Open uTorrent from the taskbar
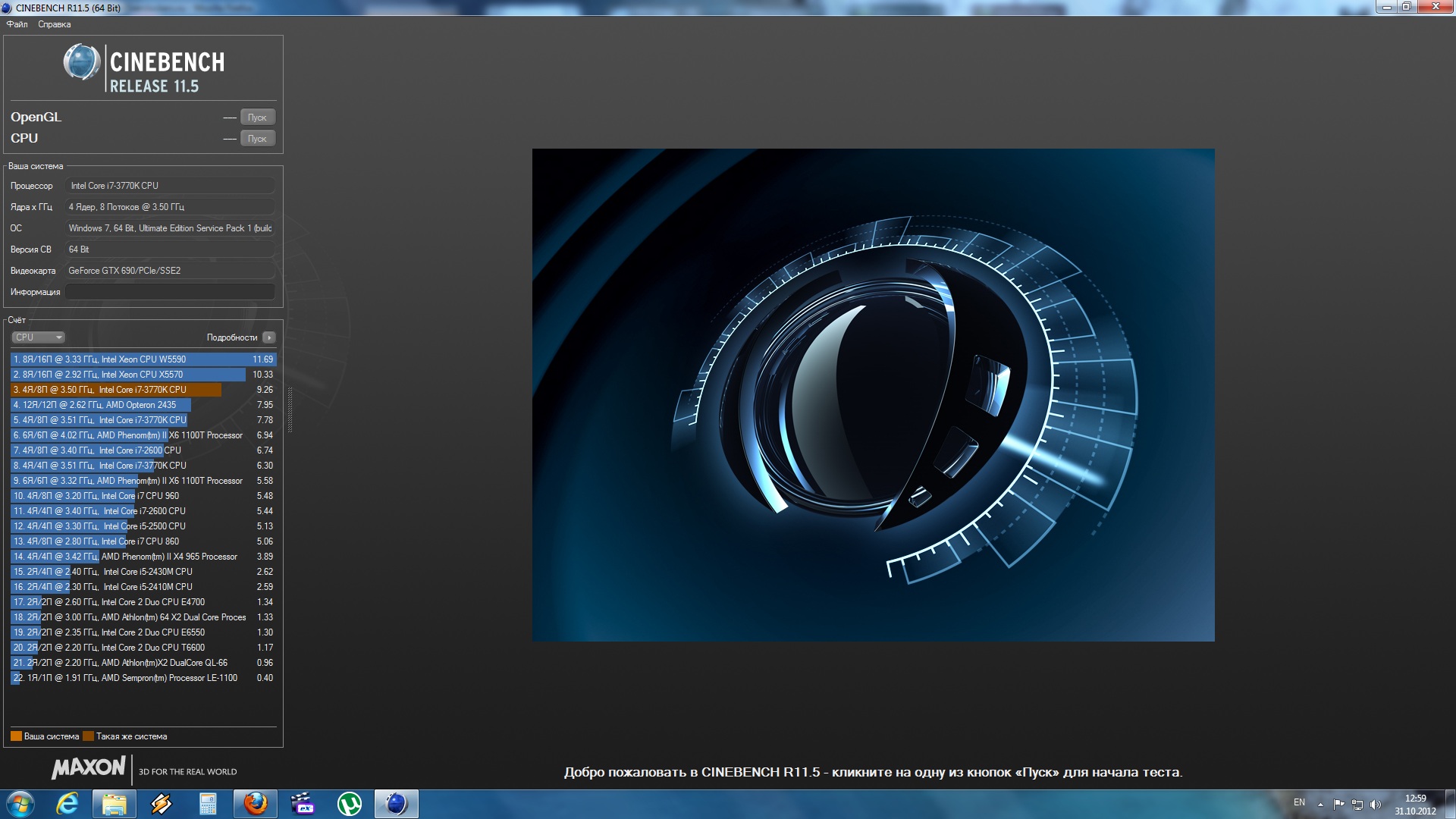 [x=349, y=804]
